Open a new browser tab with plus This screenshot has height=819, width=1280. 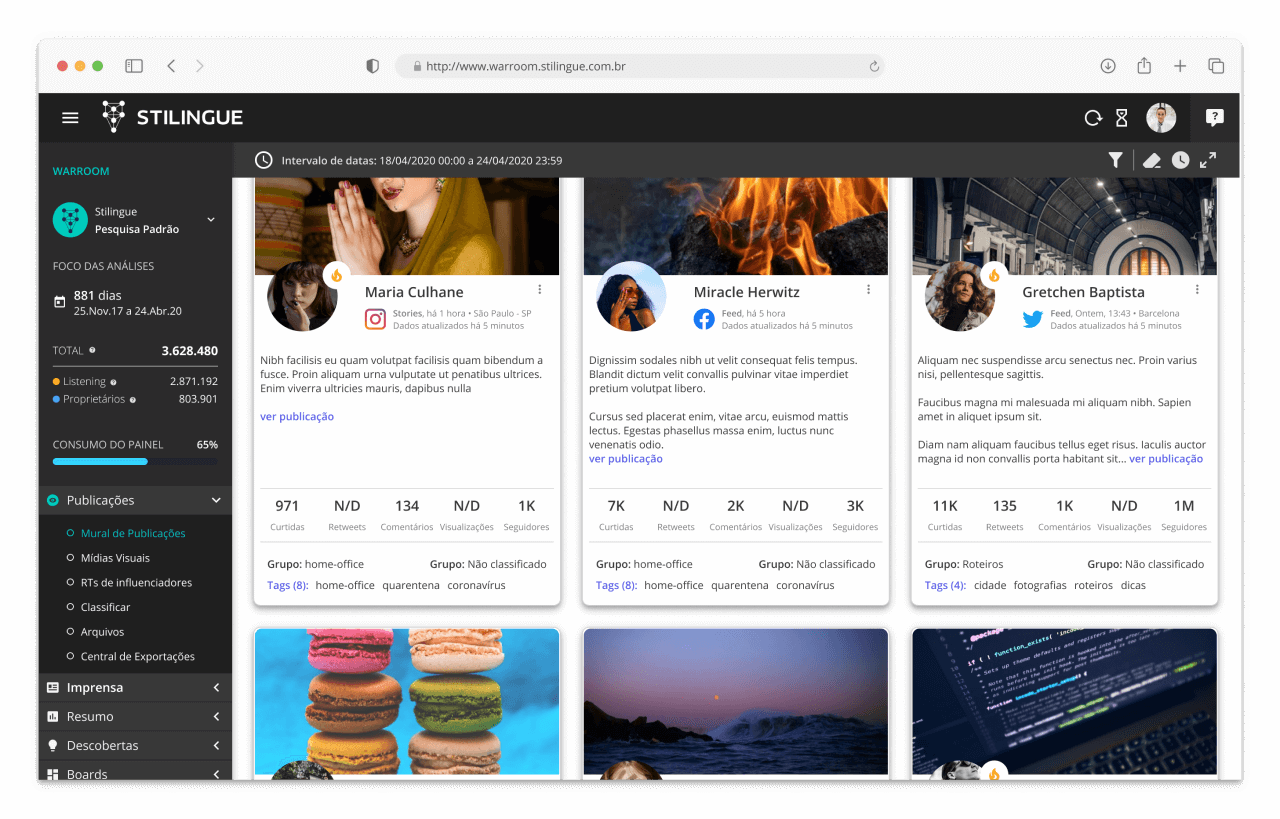(1180, 66)
